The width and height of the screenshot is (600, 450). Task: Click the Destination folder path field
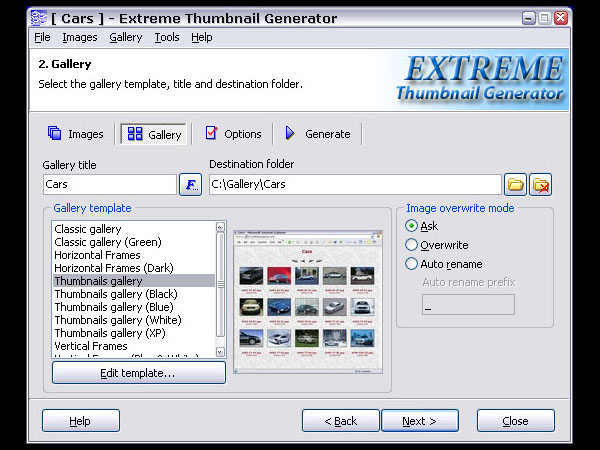click(x=355, y=184)
